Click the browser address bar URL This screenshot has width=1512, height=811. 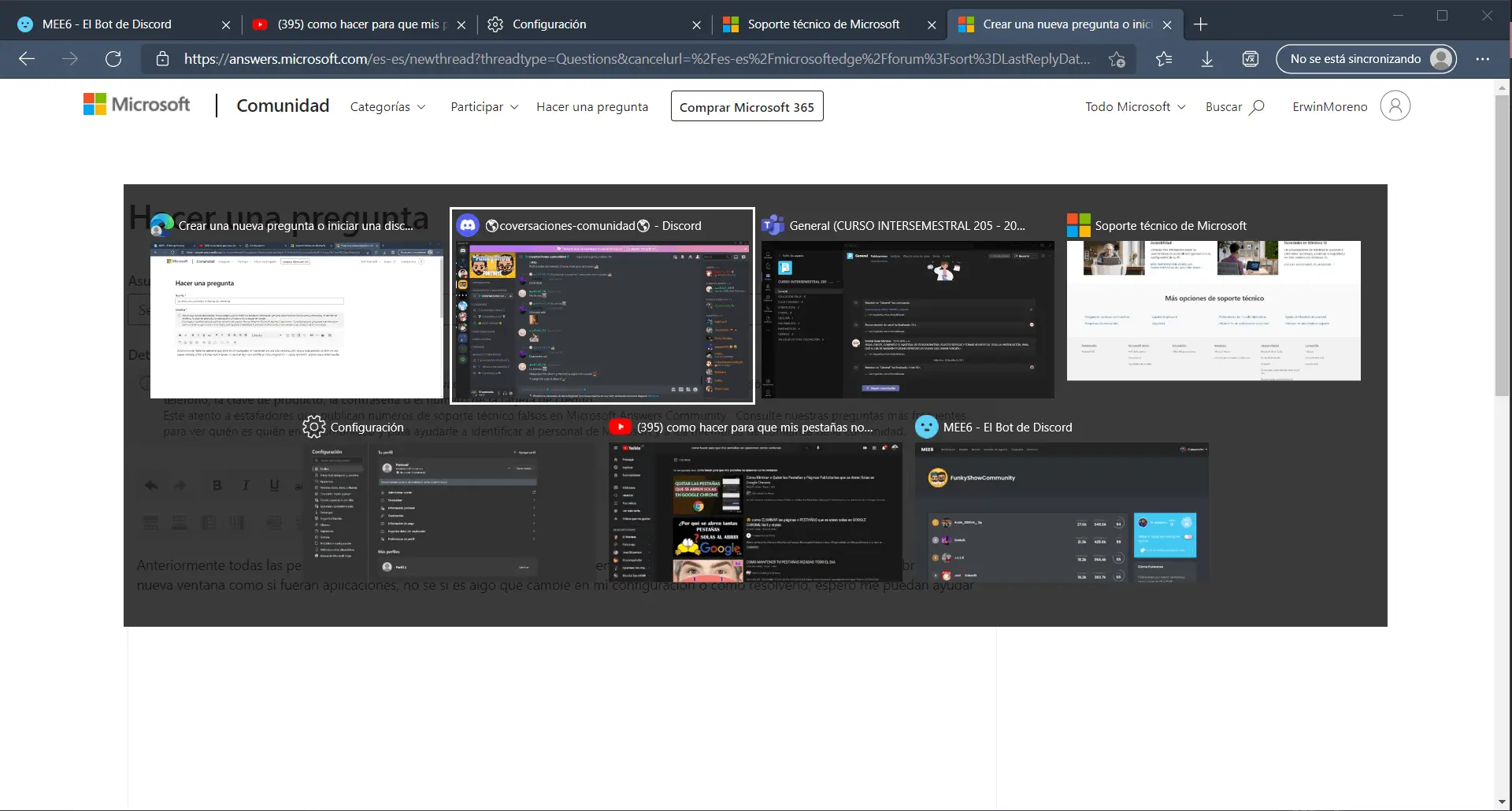pyautogui.click(x=637, y=59)
